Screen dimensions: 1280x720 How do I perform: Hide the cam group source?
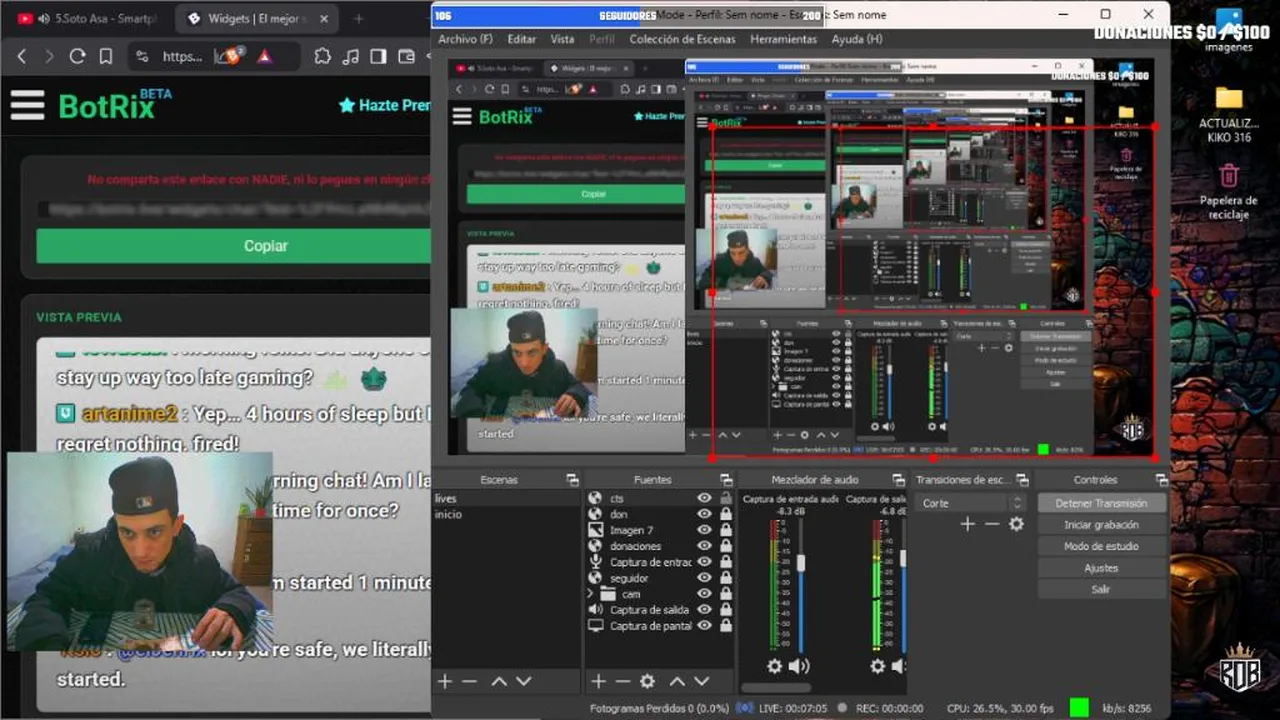[704, 593]
